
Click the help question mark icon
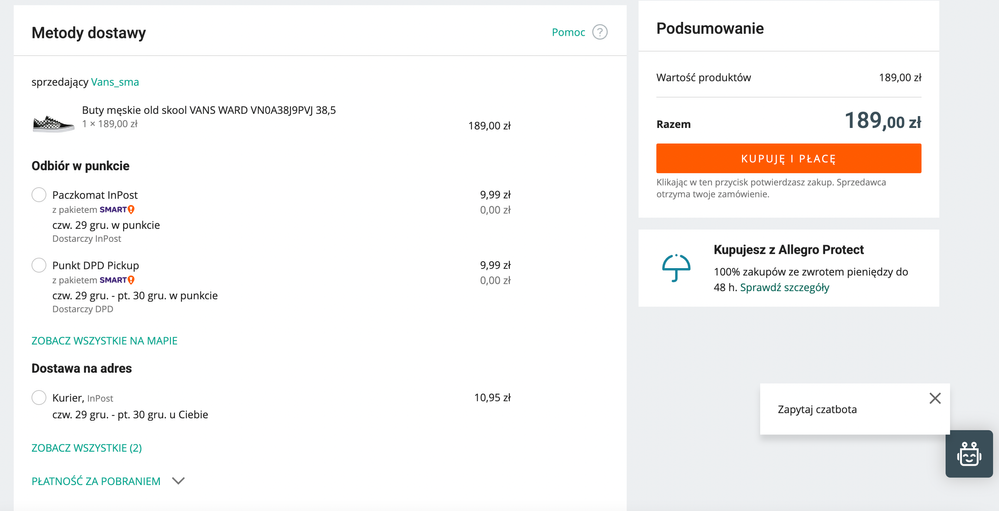[600, 32]
